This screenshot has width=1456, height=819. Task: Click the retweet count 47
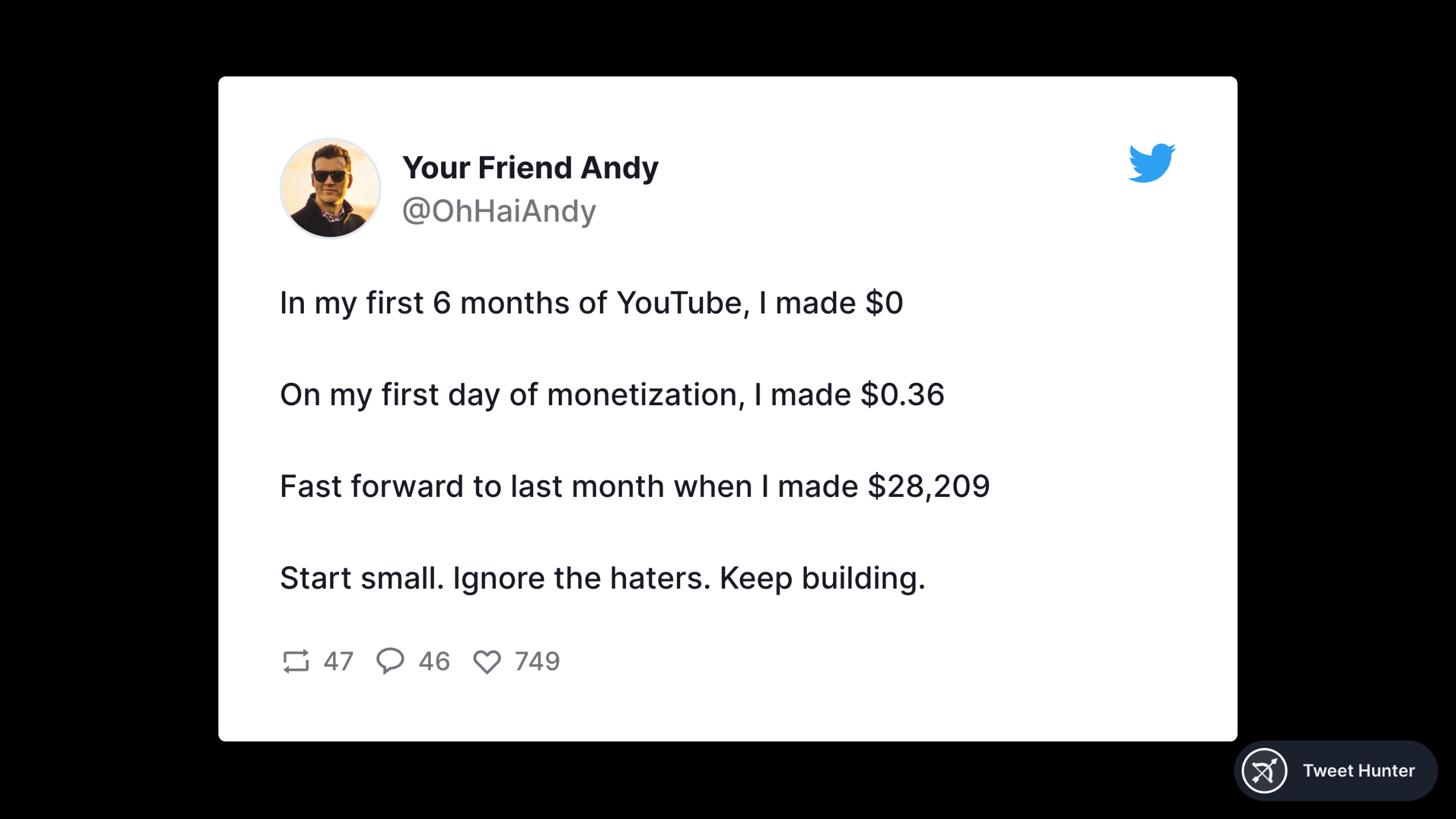coord(338,661)
